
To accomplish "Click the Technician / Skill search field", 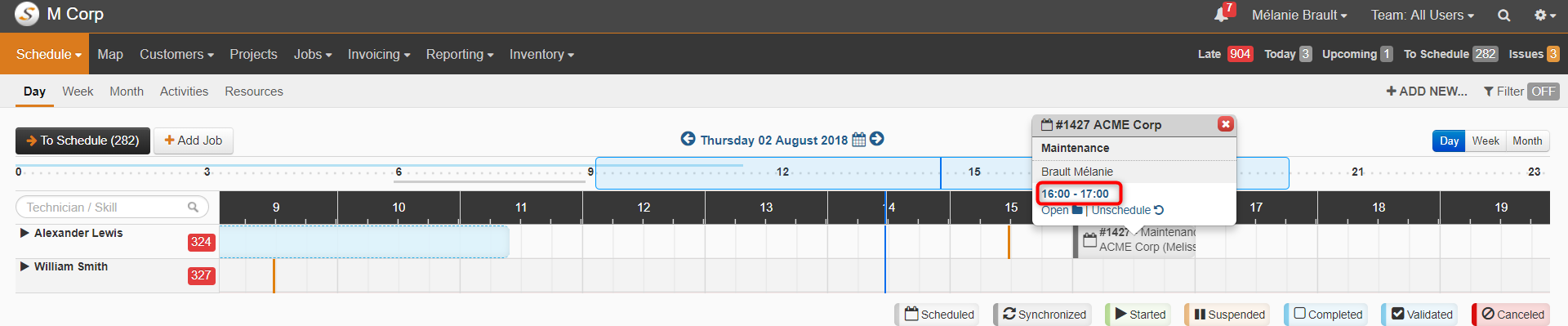I will click(x=112, y=208).
